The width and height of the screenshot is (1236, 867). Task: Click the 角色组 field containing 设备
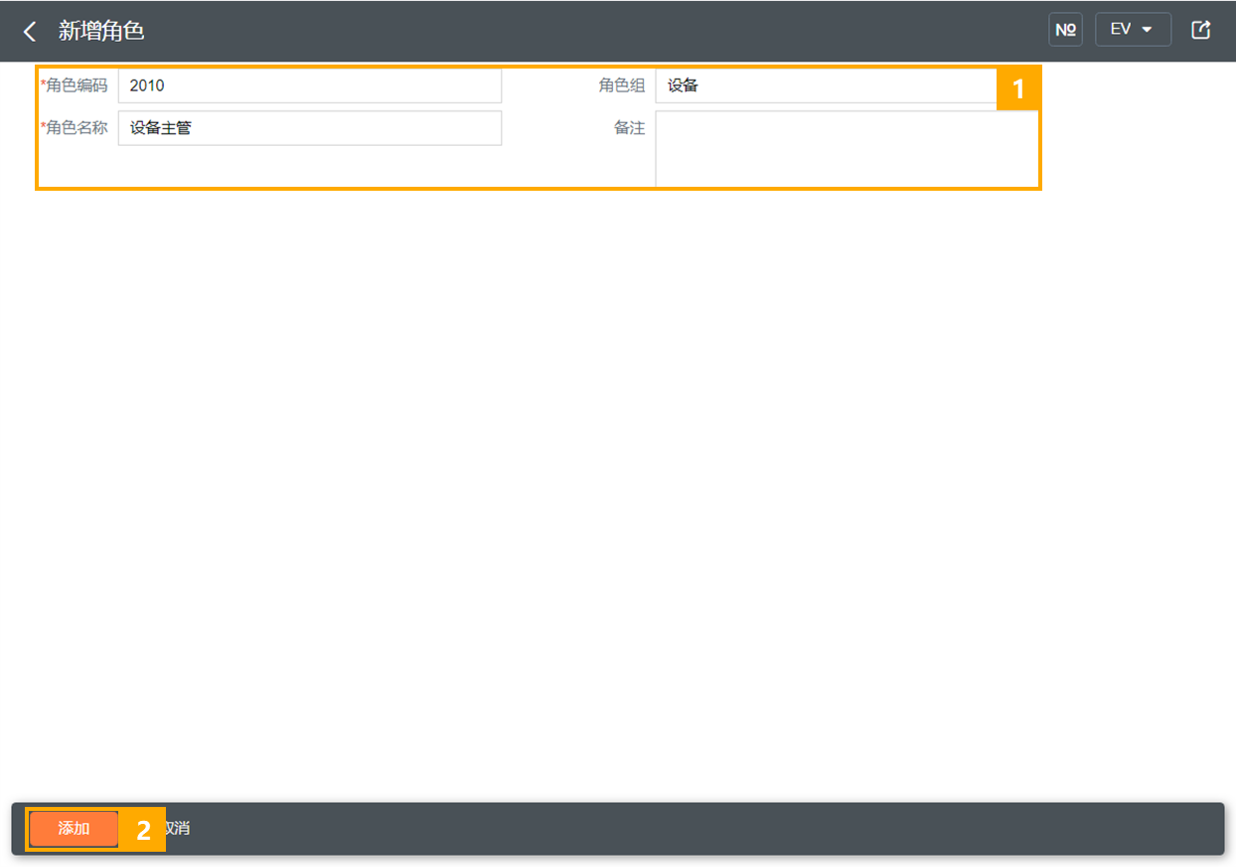[x=826, y=86]
